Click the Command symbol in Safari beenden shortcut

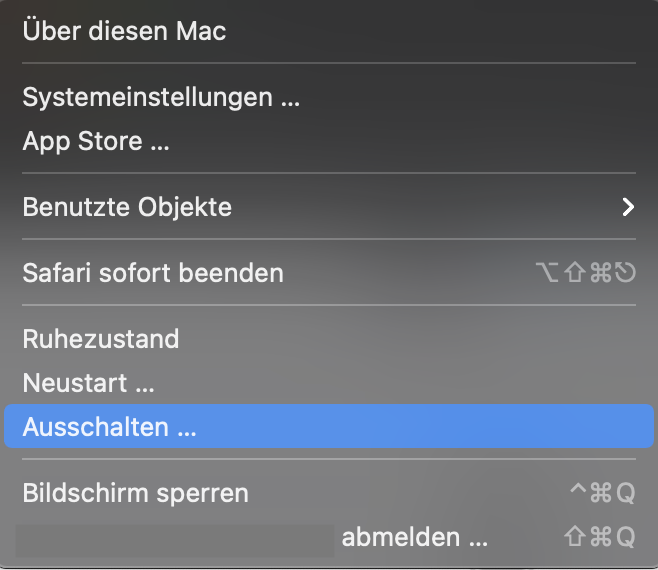coord(600,272)
